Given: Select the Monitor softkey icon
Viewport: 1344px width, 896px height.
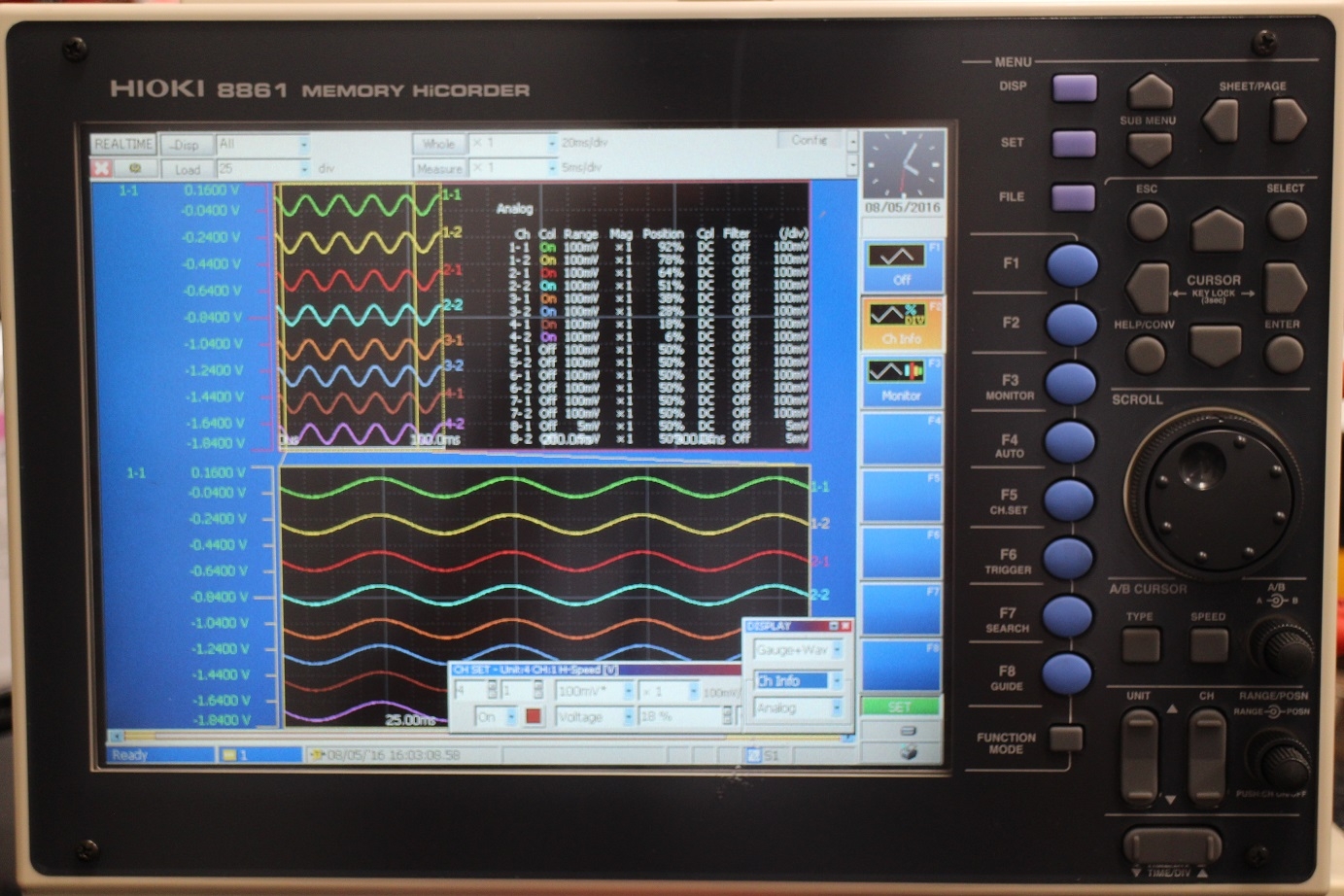Looking at the screenshot, I should (902, 380).
